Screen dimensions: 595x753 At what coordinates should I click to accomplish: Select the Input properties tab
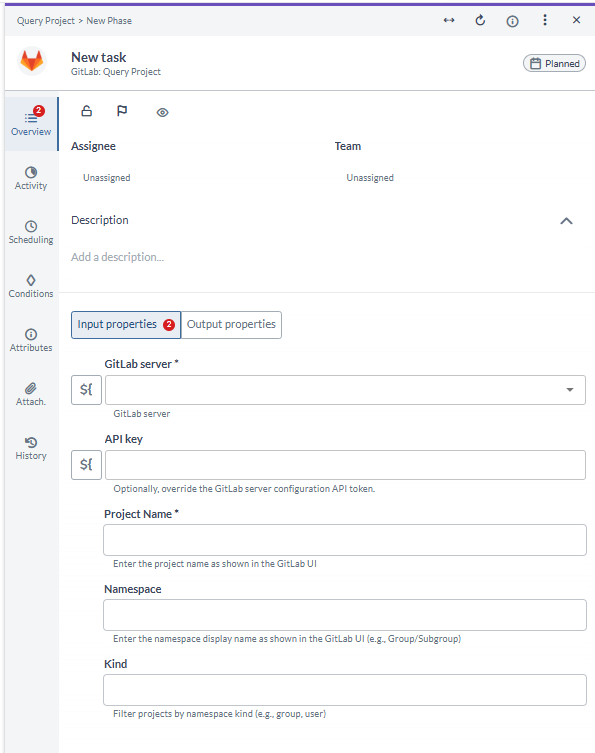pos(126,325)
